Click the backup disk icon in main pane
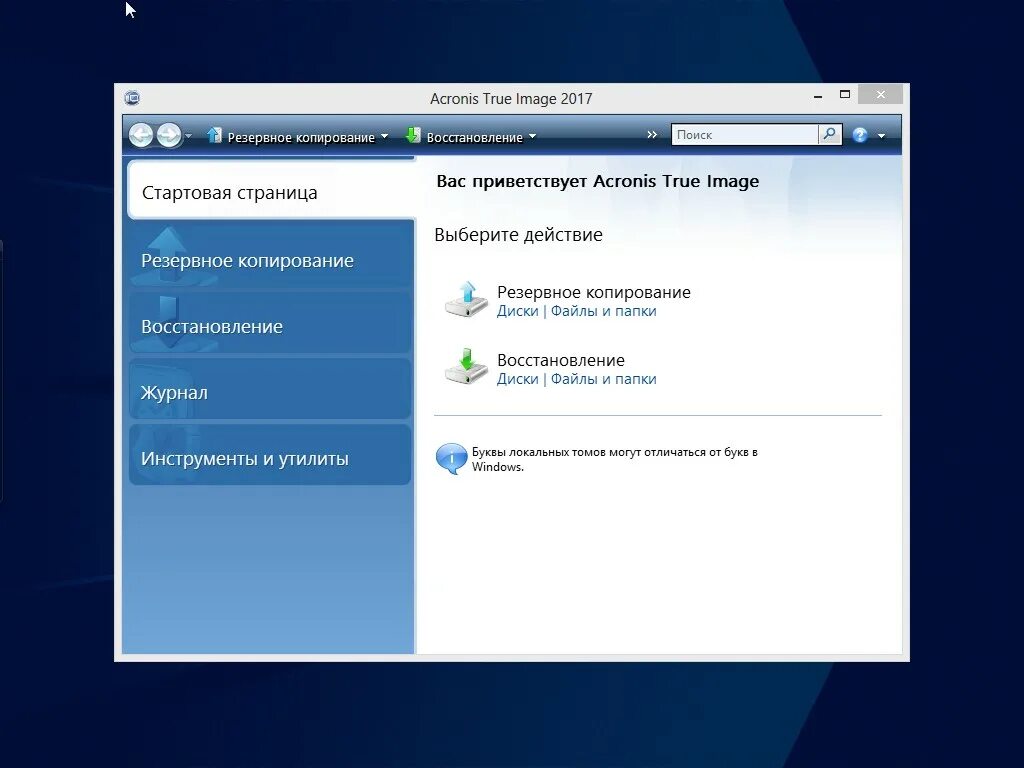Screen dimensions: 1024x768 466,300
